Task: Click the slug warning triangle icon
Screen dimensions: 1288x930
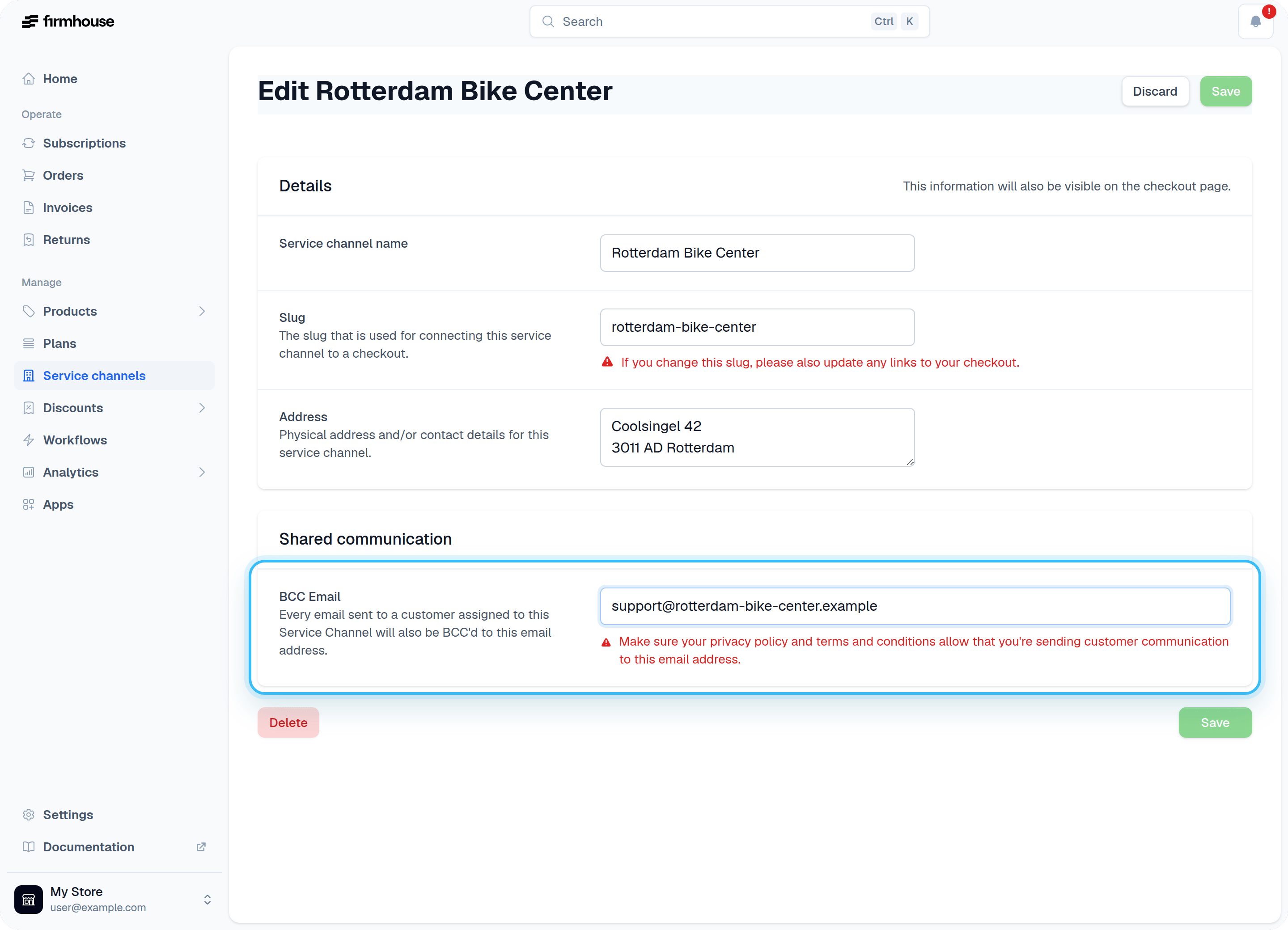Action: point(607,362)
